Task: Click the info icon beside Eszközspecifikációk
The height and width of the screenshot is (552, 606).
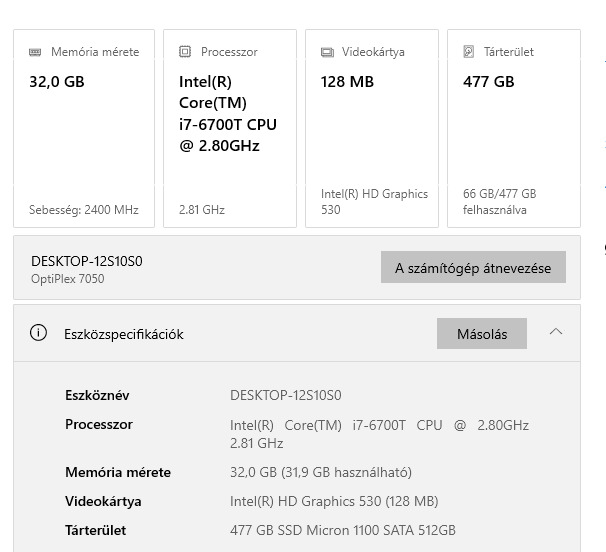Action: coord(39,334)
